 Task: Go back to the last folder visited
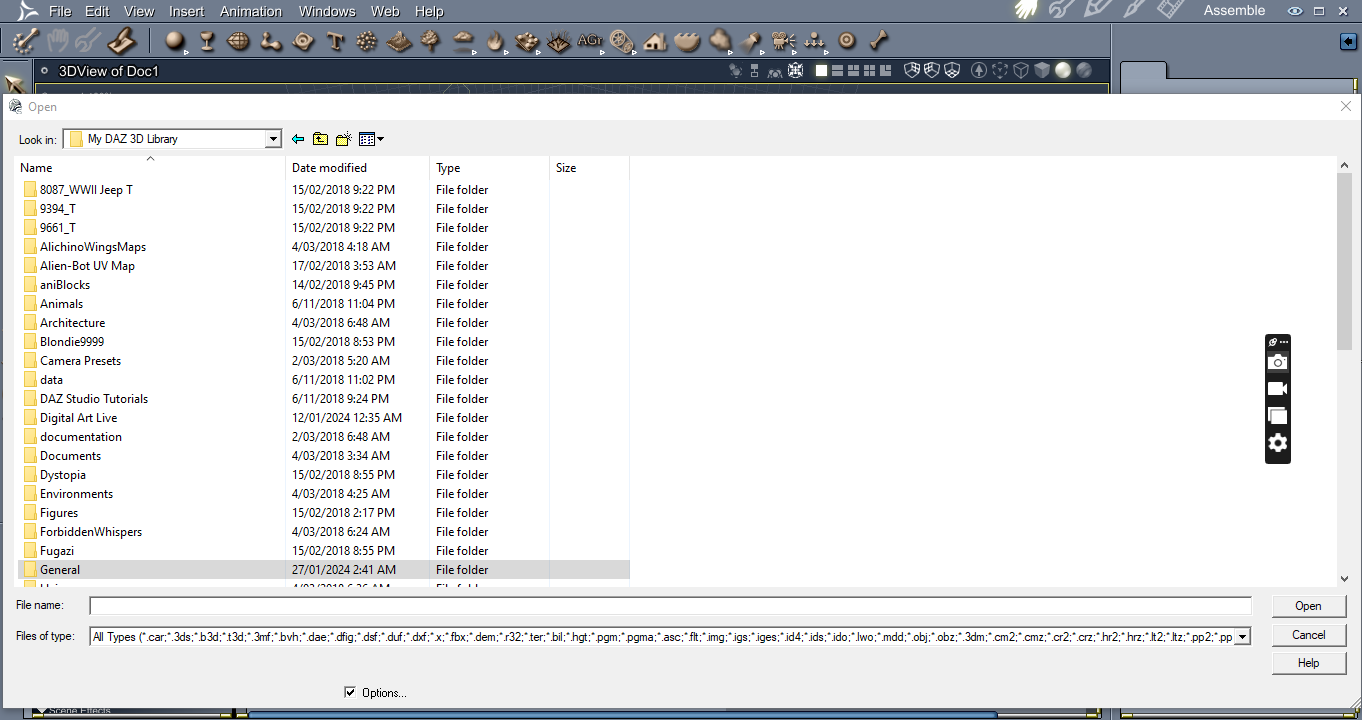(x=298, y=139)
